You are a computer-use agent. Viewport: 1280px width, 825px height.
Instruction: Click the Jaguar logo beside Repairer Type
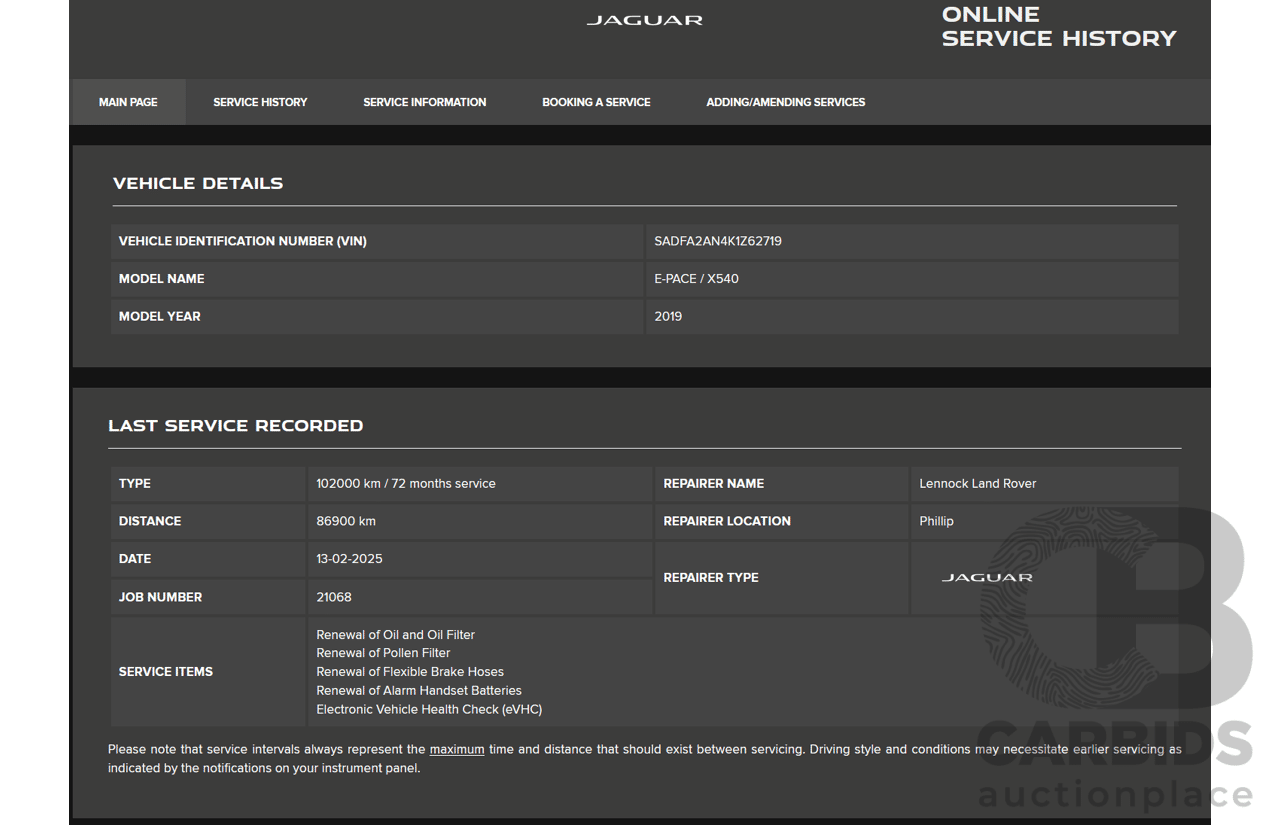tap(987, 578)
